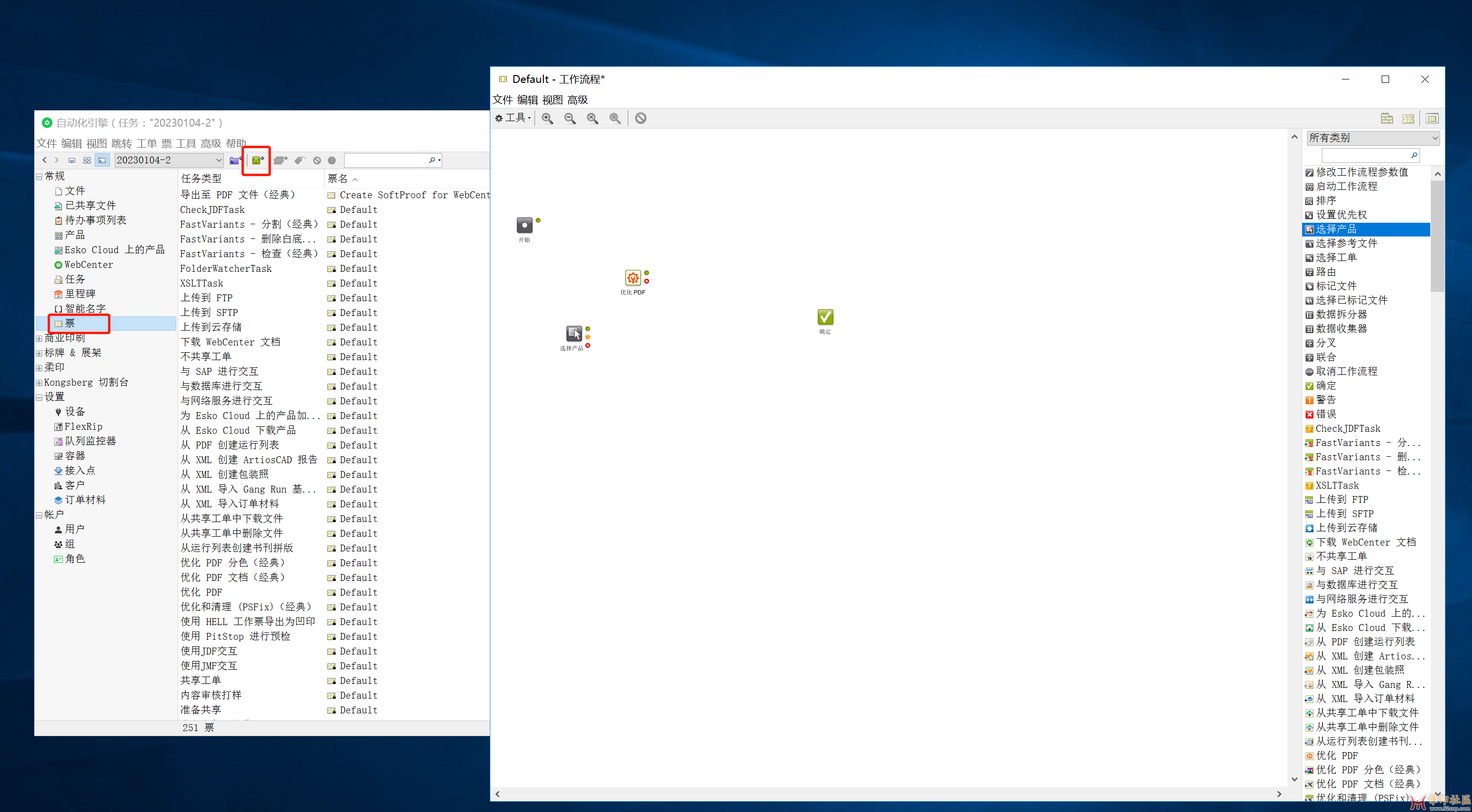The image size is (1472, 812).
Task: Expand the Kongsberg 切割台 tree node
Action: (39, 383)
